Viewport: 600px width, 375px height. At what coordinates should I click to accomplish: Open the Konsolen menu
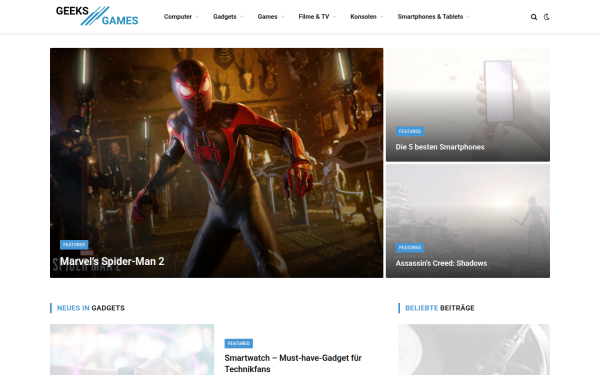coord(363,17)
